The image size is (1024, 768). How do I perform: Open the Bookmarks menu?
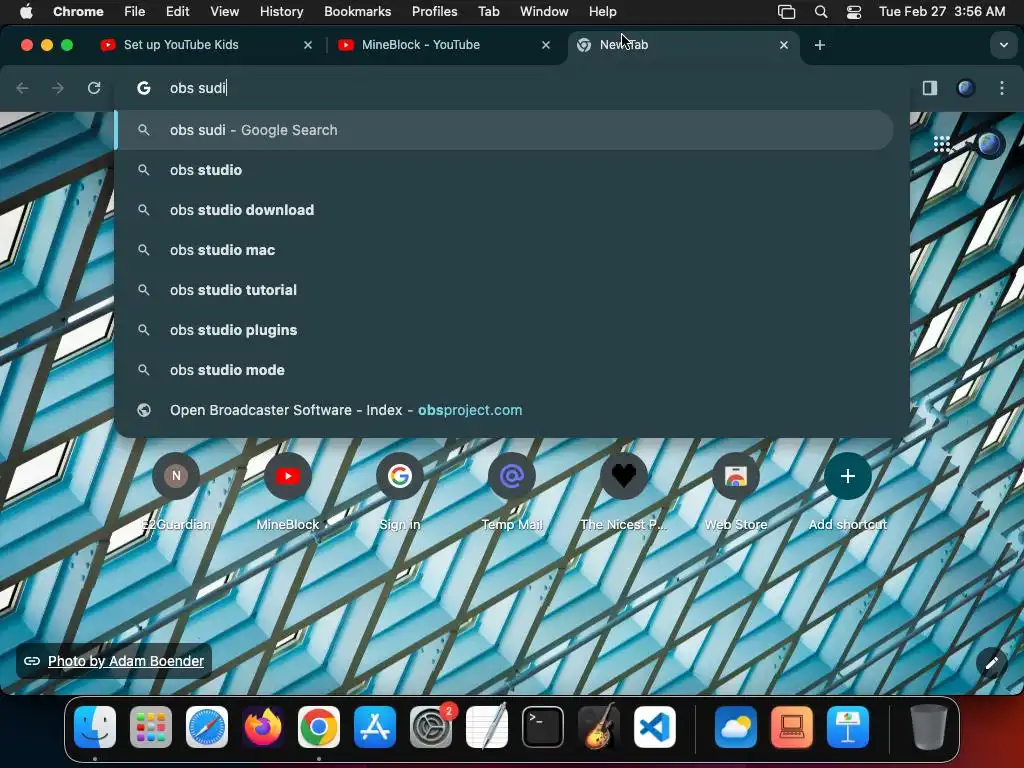click(357, 12)
